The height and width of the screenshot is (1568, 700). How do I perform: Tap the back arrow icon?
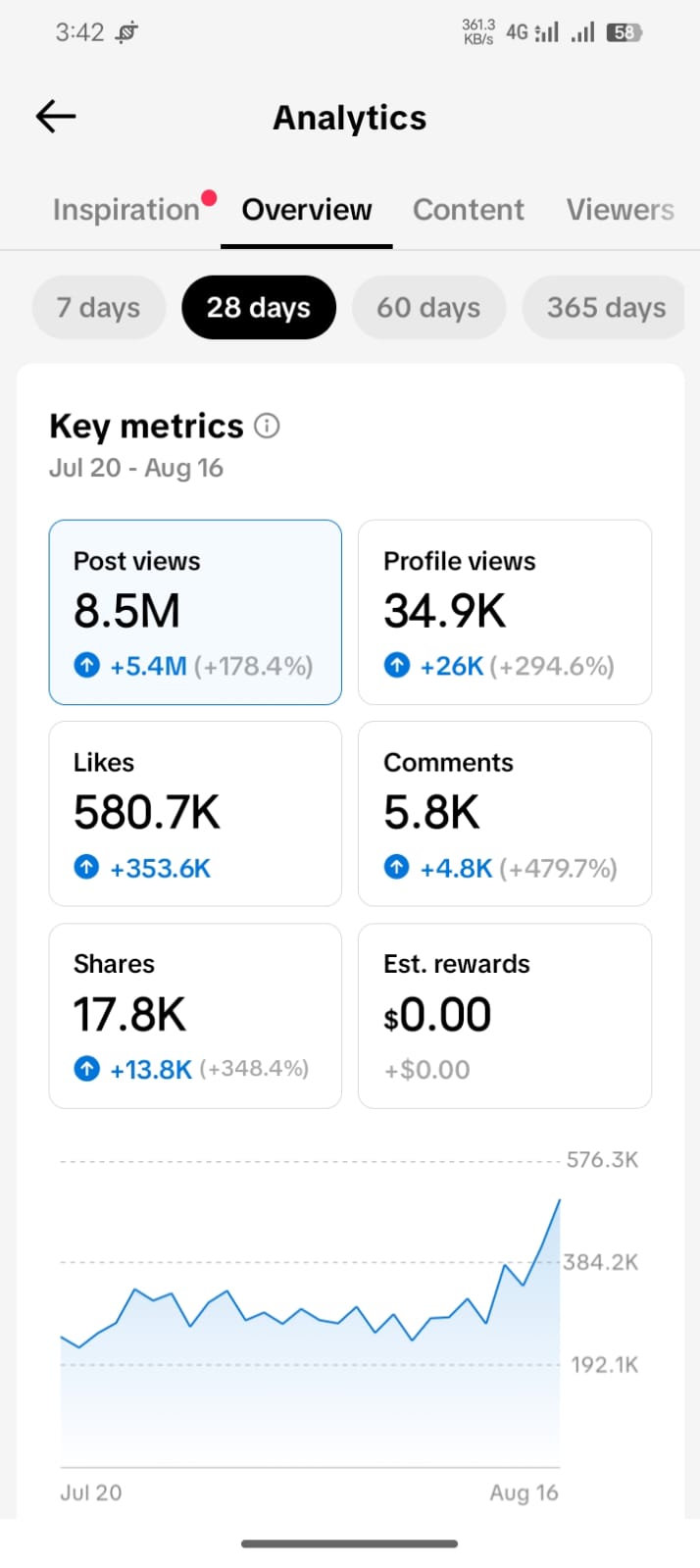coord(56,117)
